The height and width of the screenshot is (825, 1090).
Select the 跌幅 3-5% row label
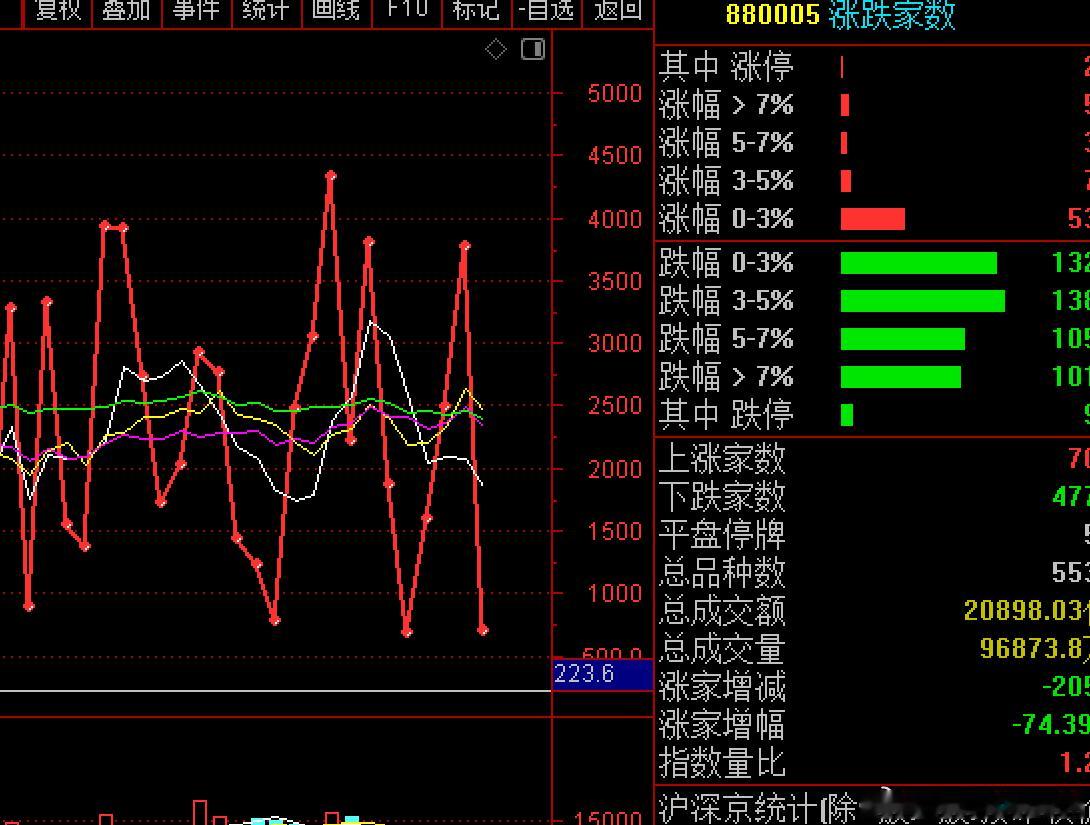pyautogui.click(x=726, y=301)
